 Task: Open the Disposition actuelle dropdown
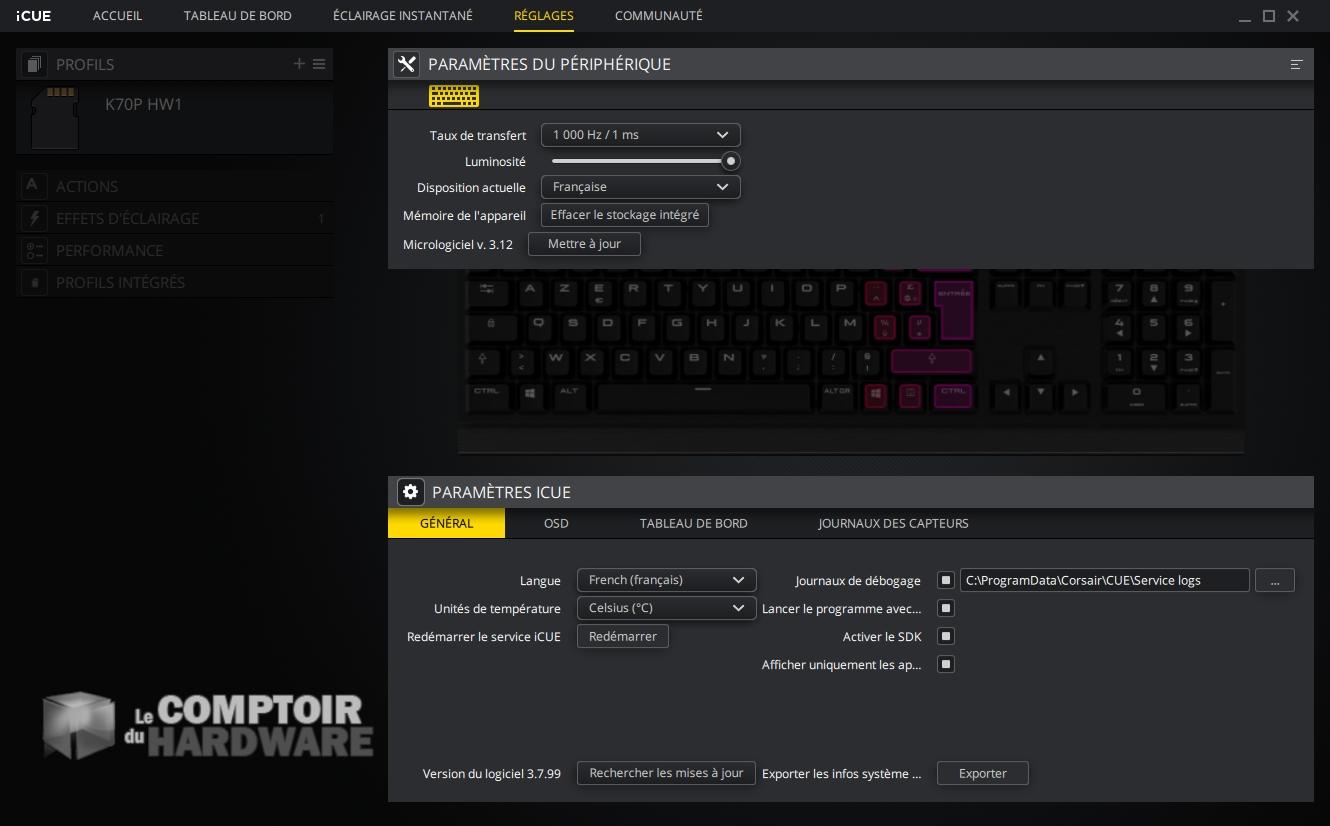pyautogui.click(x=641, y=187)
